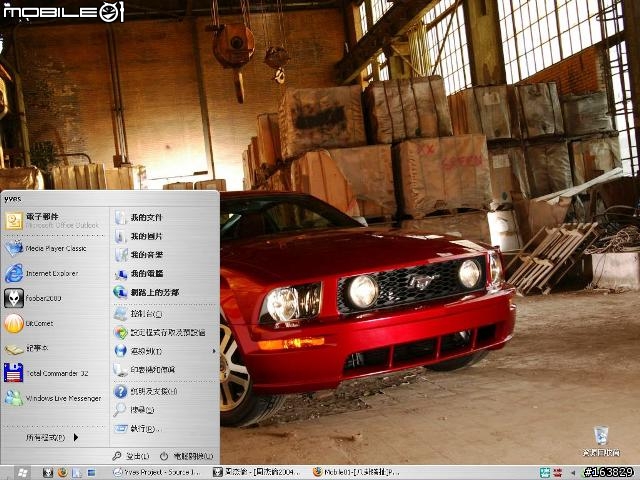This screenshot has height=480, width=640.
Task: Start BitComet from the Start menu
Action: pos(55,323)
